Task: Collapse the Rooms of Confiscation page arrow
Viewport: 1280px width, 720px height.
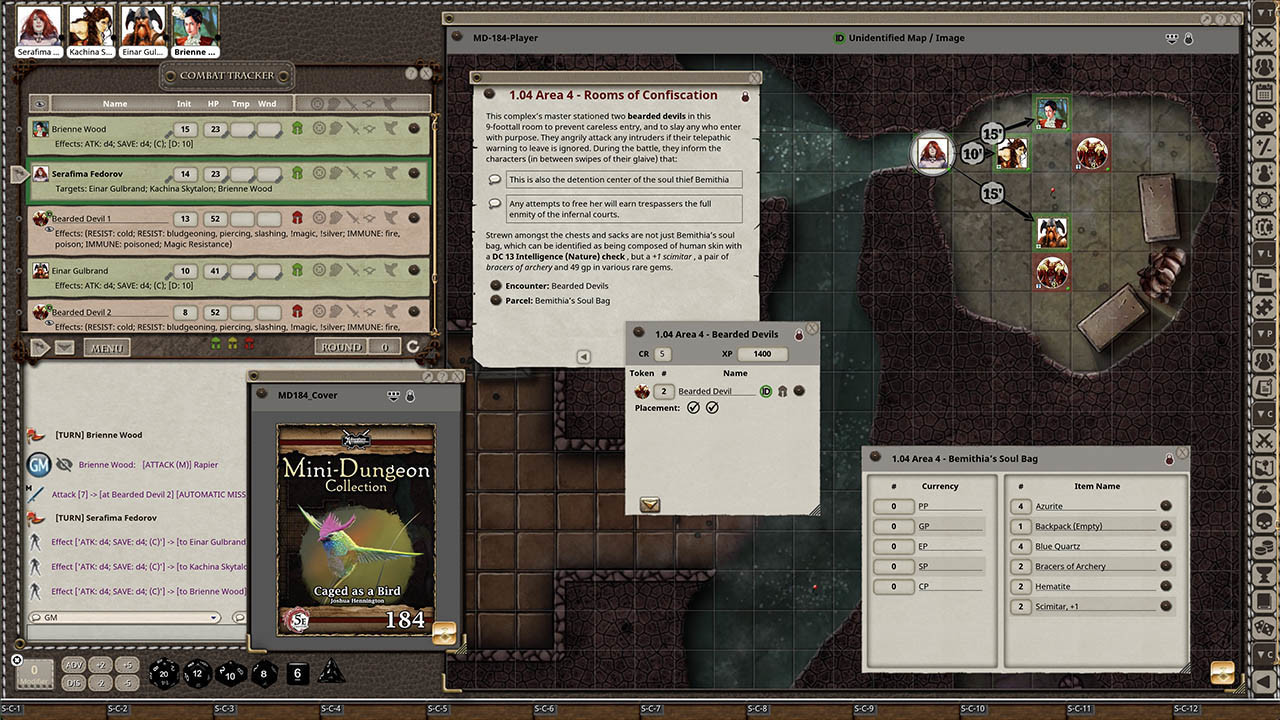Action: (584, 357)
